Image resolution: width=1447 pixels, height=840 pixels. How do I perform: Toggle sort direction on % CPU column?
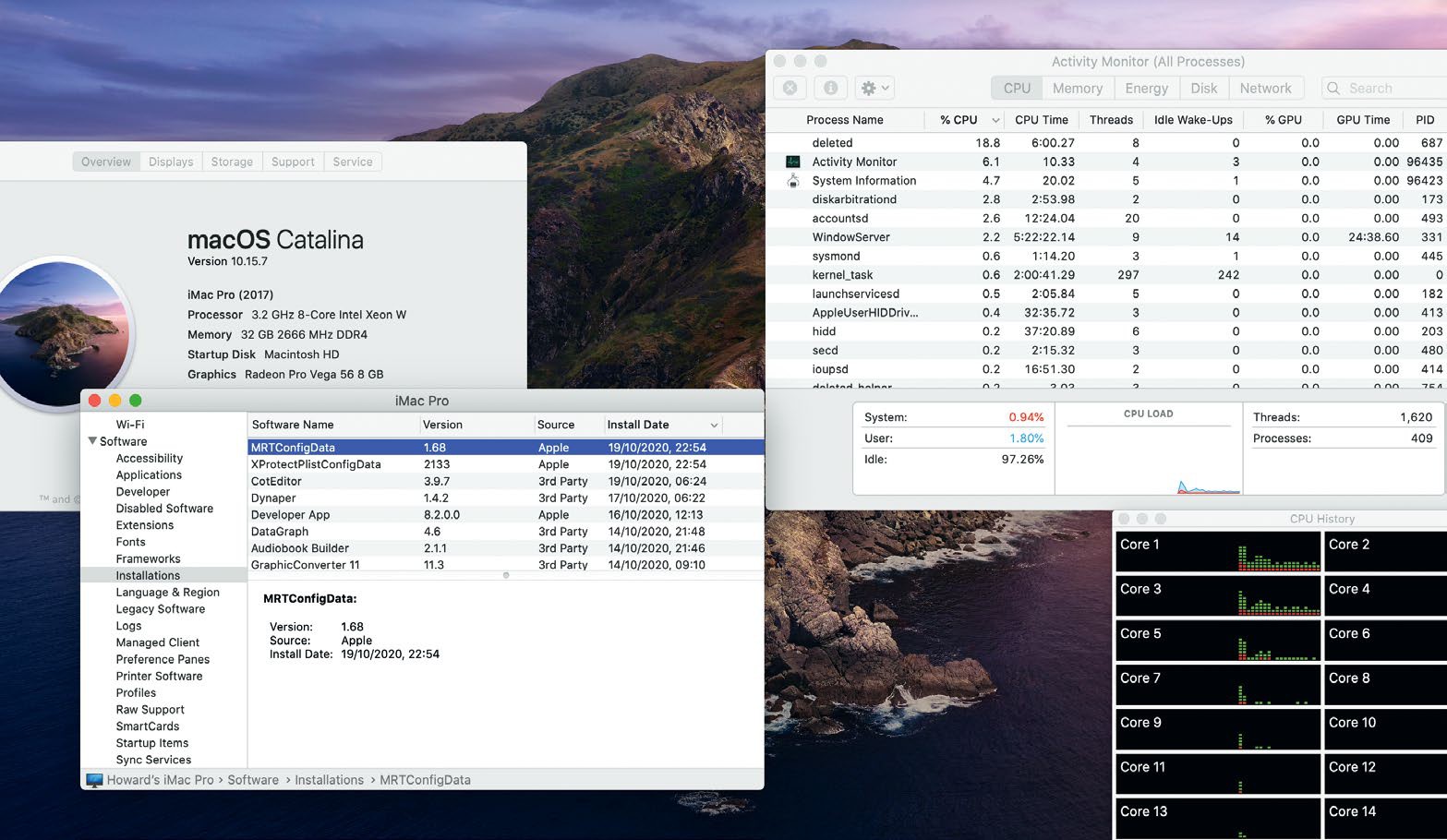tap(995, 120)
